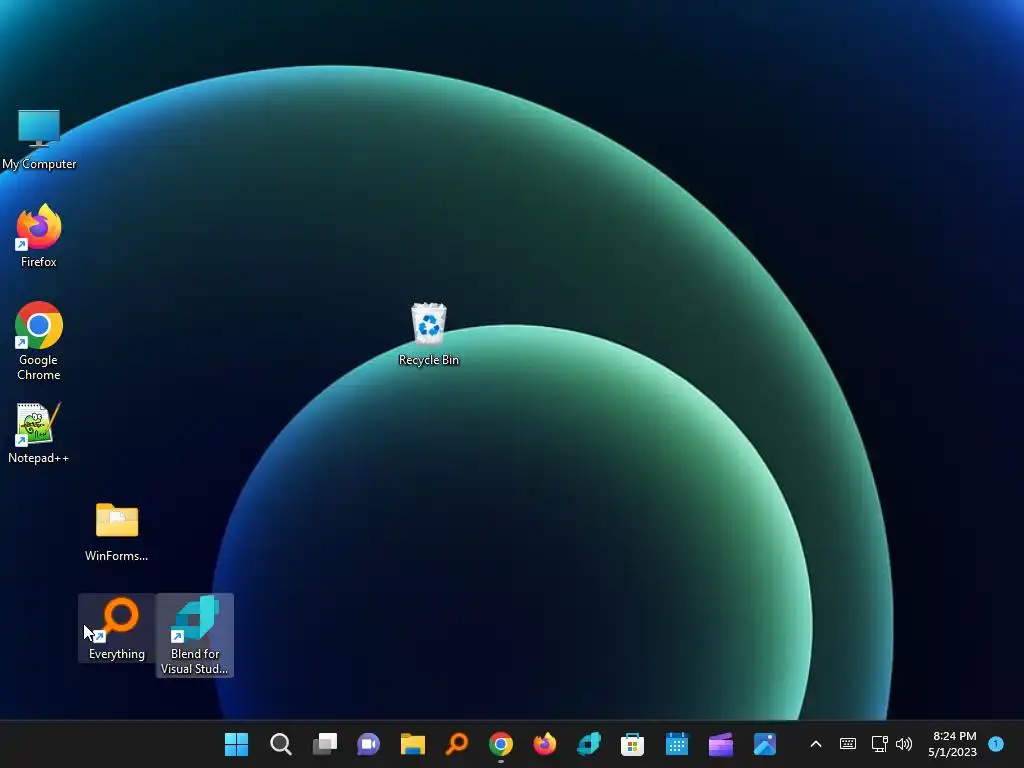Image resolution: width=1024 pixels, height=768 pixels.
Task: Open File Explorer from the taskbar
Action: (x=413, y=744)
